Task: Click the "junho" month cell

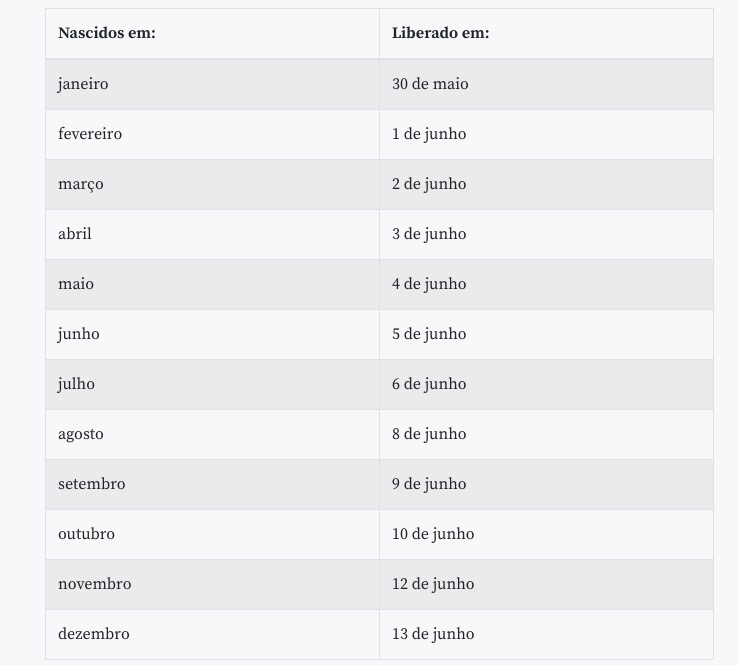Action: [x=79, y=334]
